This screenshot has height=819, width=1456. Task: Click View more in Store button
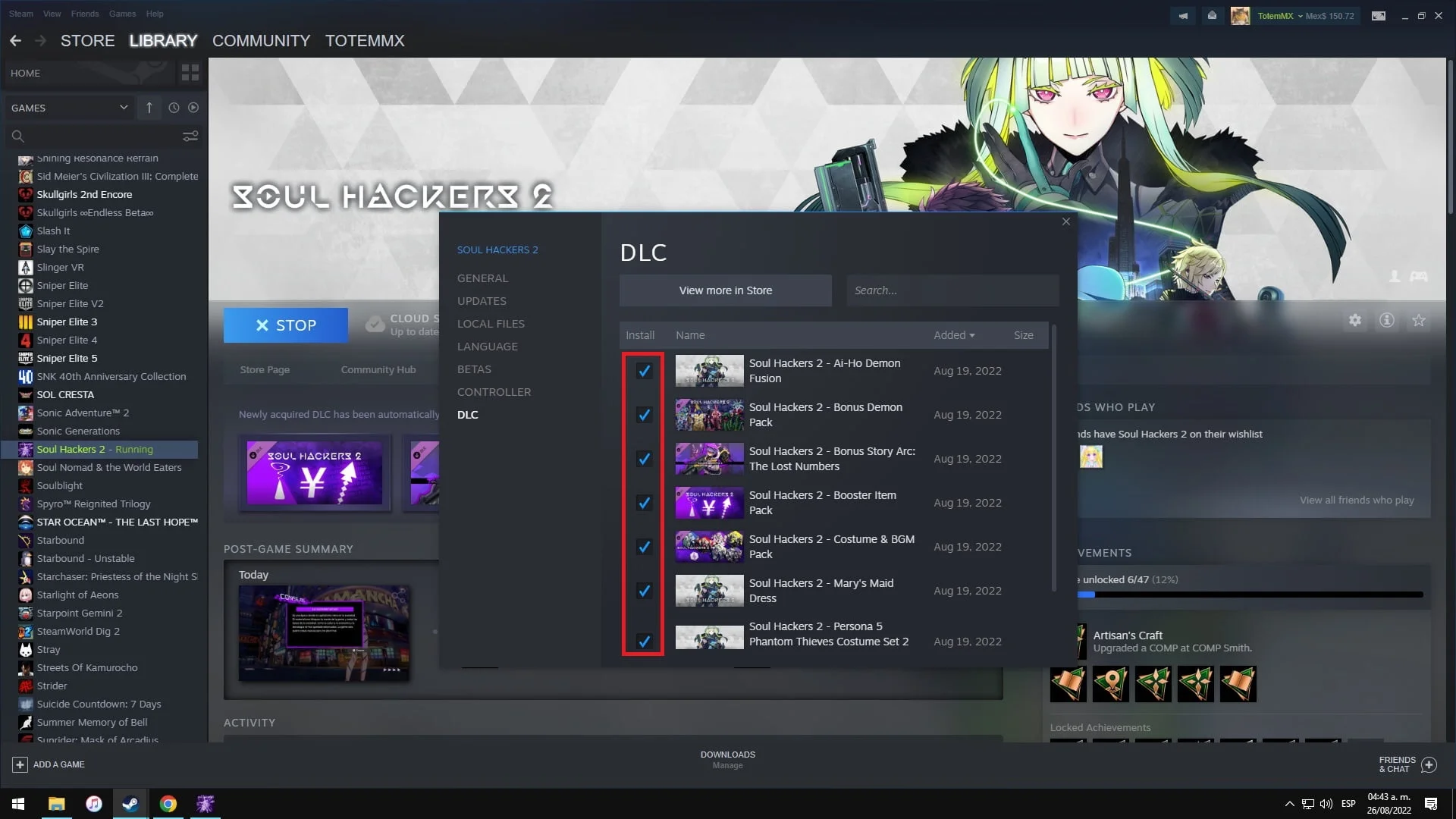[726, 290]
